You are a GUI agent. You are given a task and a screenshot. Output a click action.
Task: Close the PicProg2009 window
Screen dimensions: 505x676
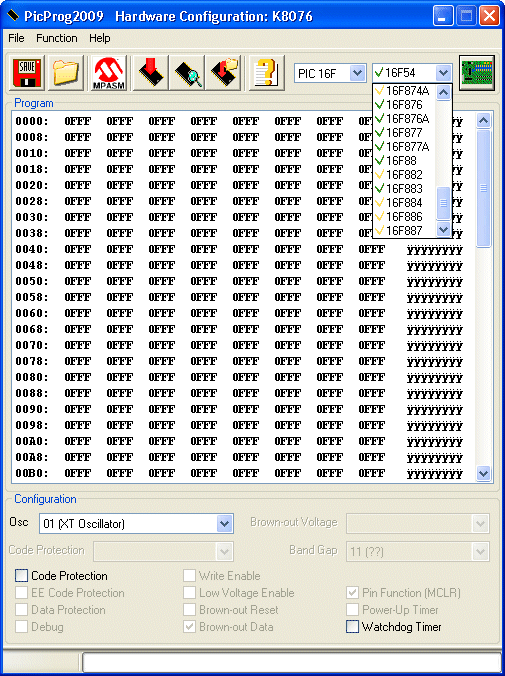point(489,16)
